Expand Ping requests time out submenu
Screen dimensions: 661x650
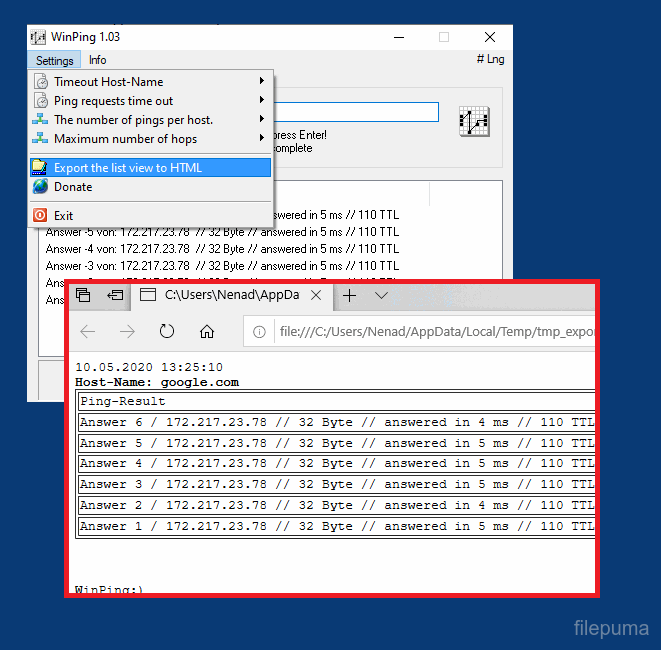pos(262,101)
